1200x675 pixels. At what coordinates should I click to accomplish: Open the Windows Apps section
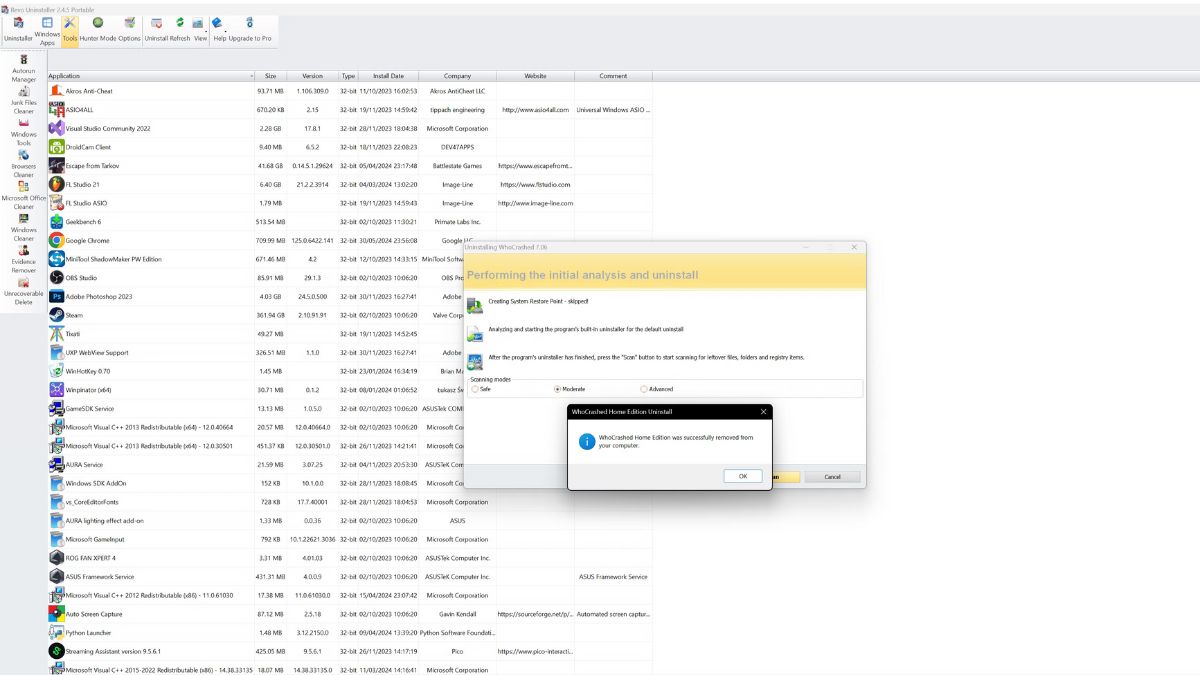(47, 30)
